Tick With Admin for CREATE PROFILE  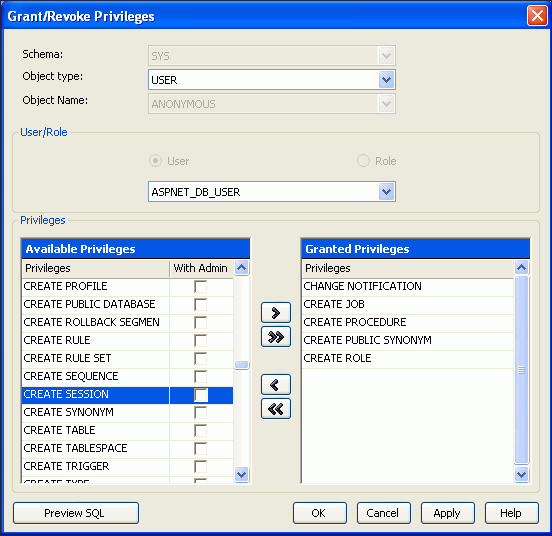200,286
